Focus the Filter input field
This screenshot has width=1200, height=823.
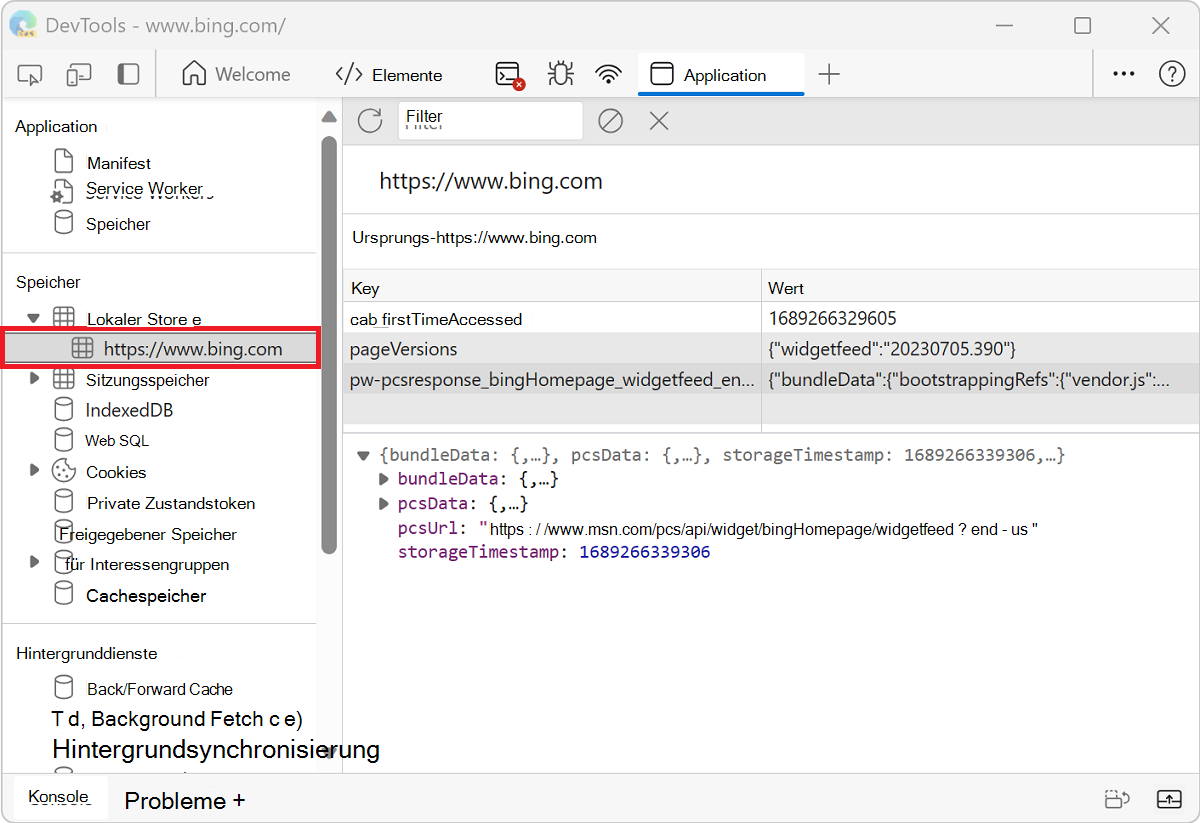pos(490,120)
